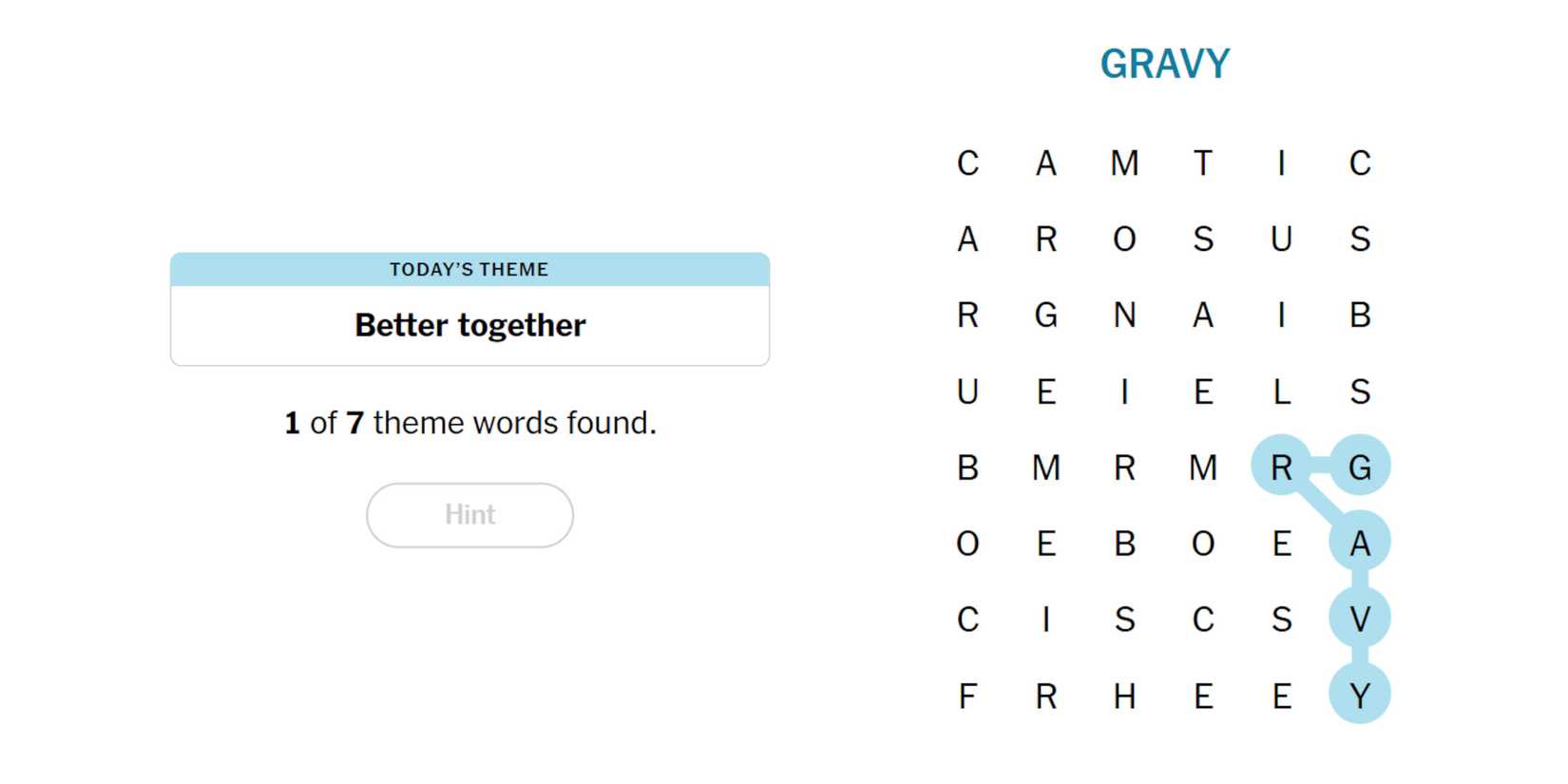Click the highlighted letter V
This screenshot has width=1568, height=784.
coord(1359,620)
